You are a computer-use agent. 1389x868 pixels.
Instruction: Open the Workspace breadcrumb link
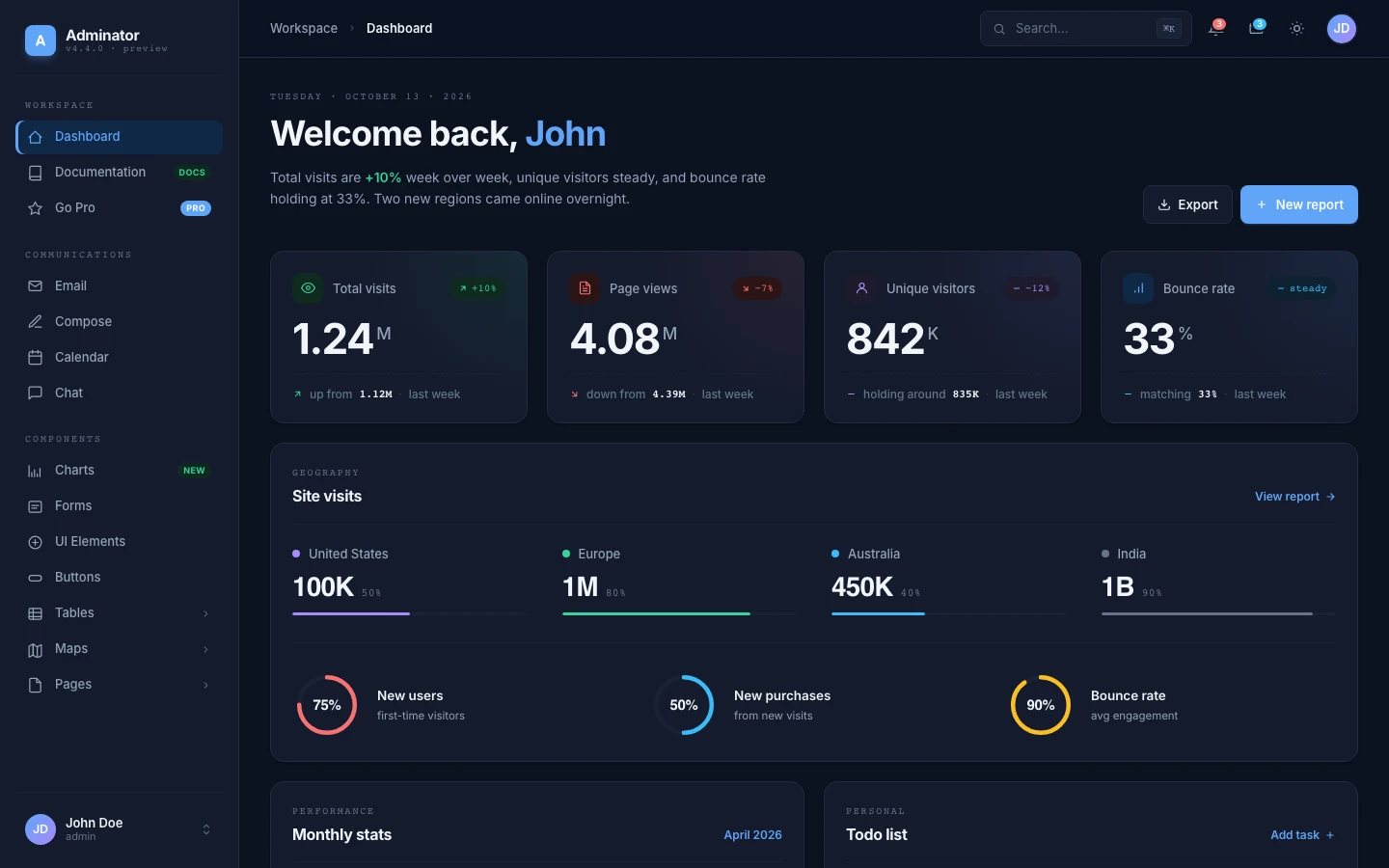[304, 29]
